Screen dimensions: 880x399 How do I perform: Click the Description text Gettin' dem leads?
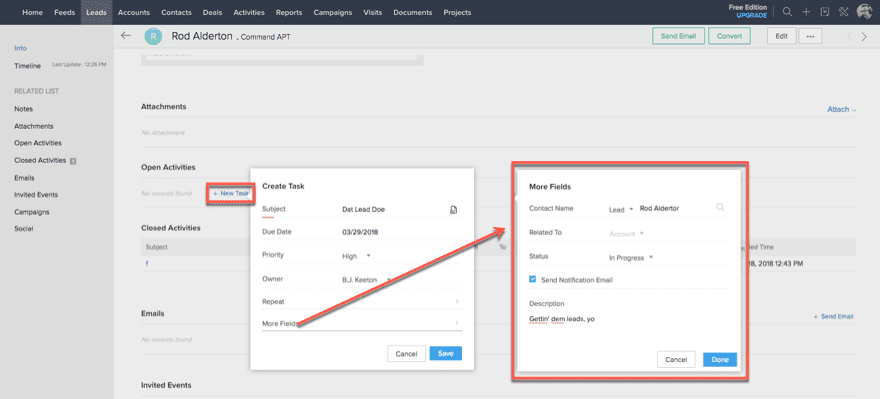click(562, 319)
